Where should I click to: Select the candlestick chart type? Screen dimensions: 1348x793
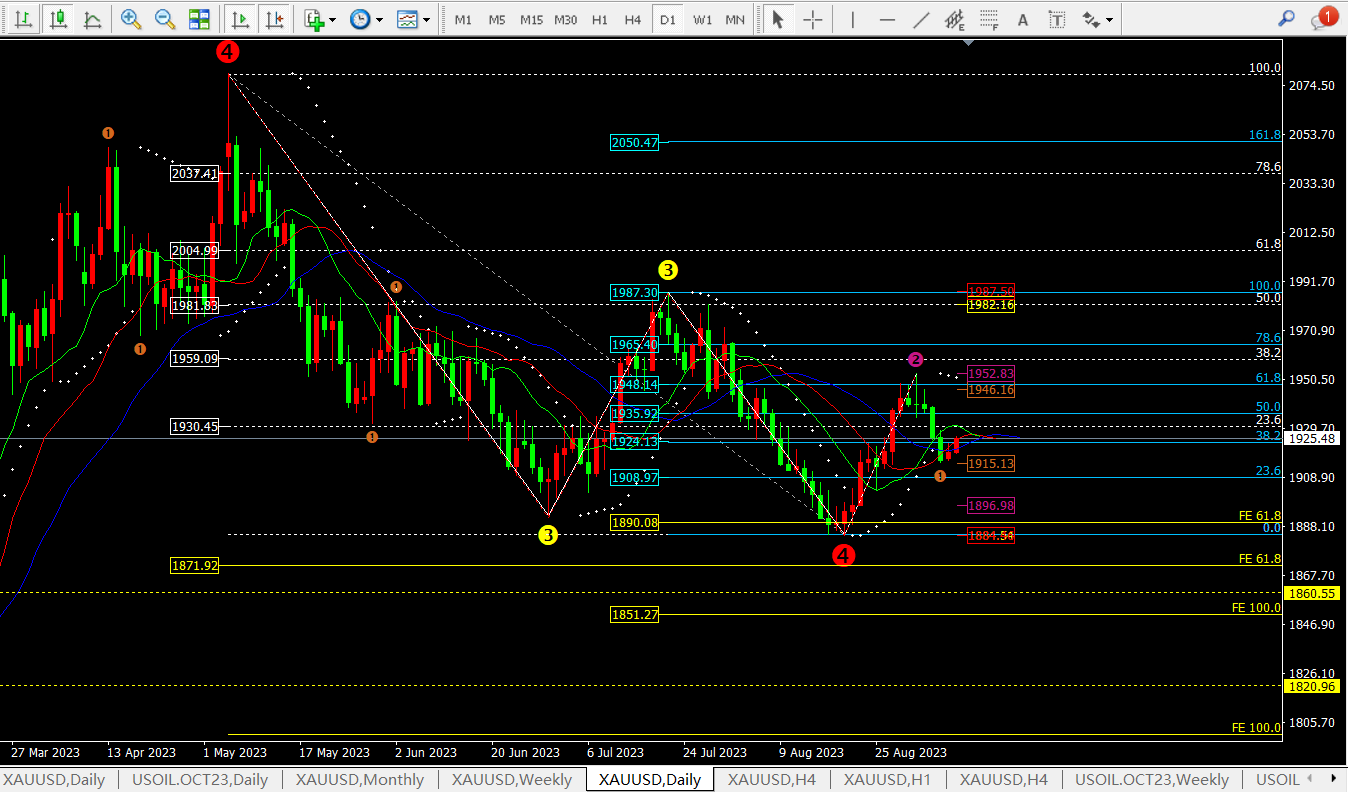point(58,19)
